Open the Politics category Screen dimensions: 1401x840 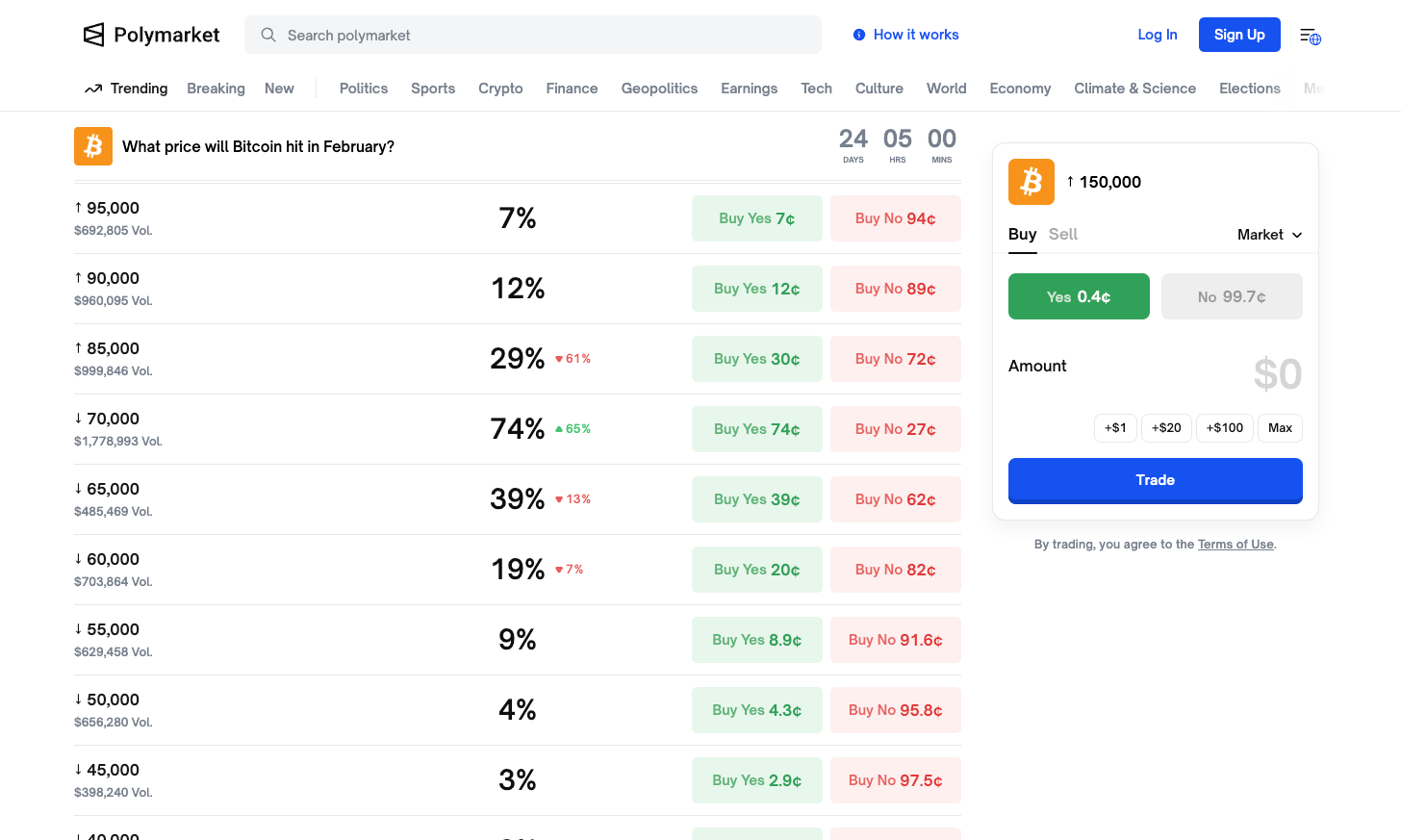[364, 88]
